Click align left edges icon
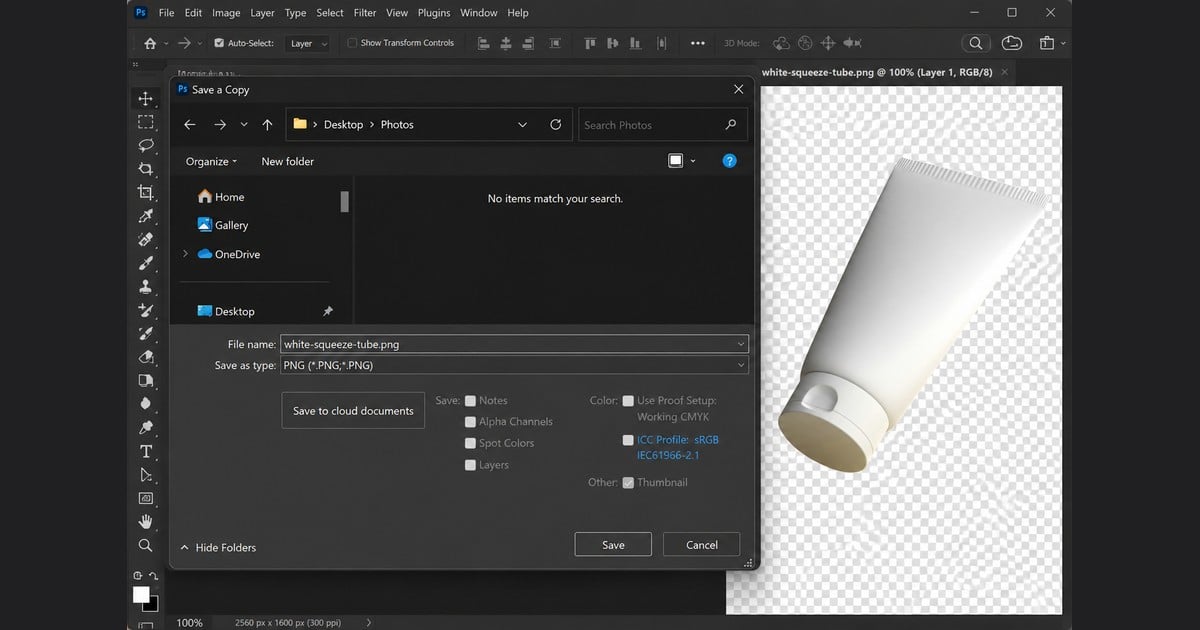The height and width of the screenshot is (630, 1200). (x=484, y=43)
